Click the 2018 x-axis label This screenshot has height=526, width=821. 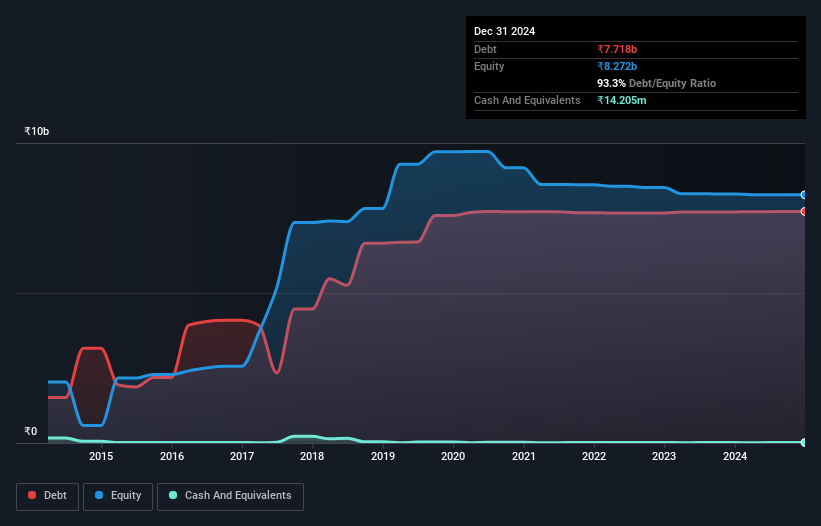point(312,456)
